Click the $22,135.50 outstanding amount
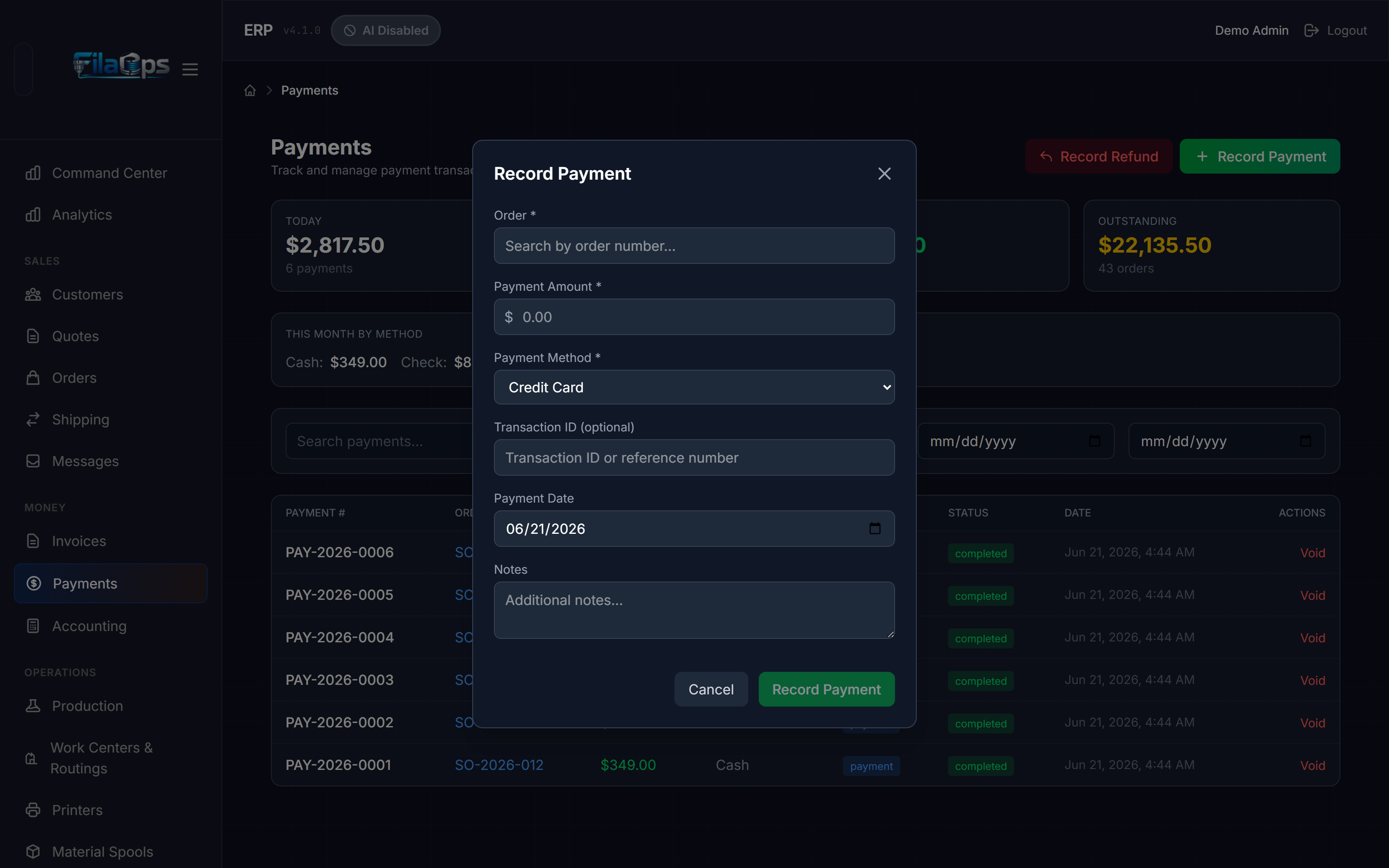The height and width of the screenshot is (868, 1389). coord(1154,245)
